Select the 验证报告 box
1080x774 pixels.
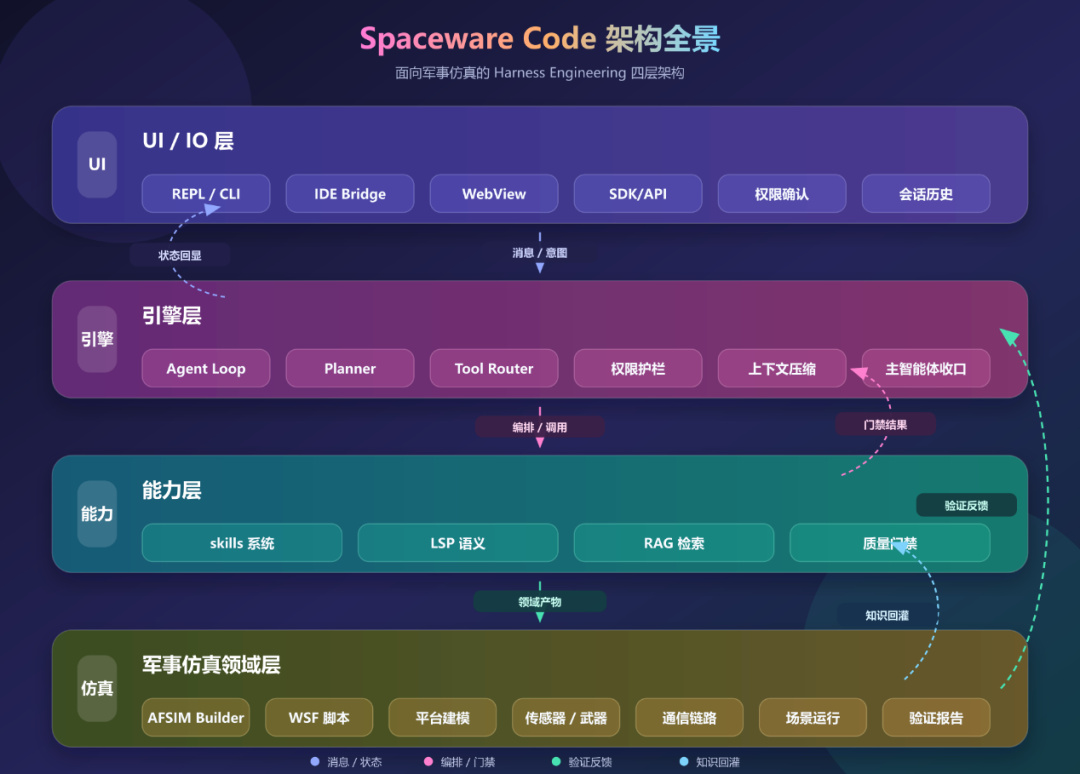pyautogui.click(x=936, y=718)
